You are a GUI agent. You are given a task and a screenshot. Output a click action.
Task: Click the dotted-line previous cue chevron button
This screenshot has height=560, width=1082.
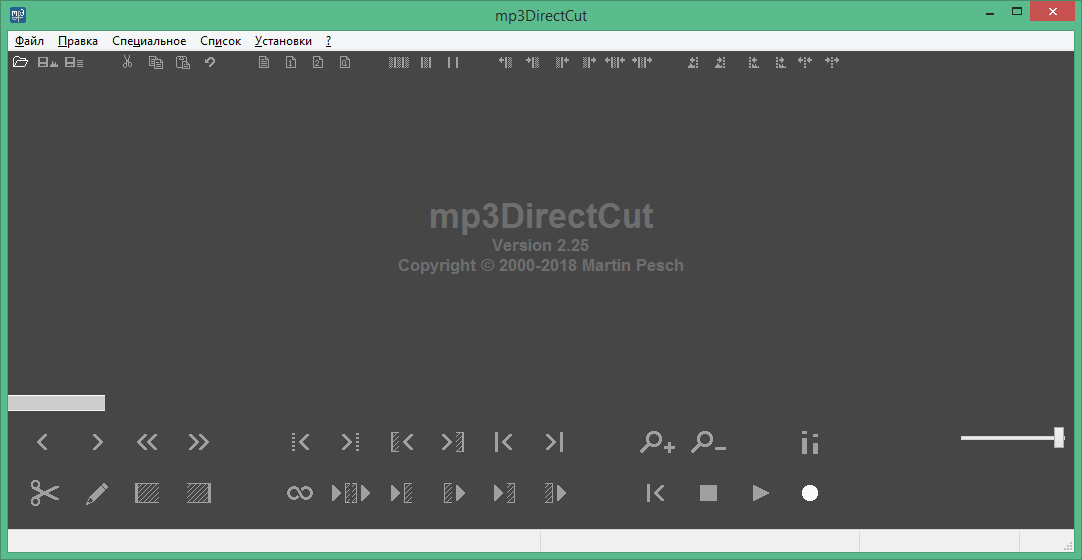(x=300, y=442)
